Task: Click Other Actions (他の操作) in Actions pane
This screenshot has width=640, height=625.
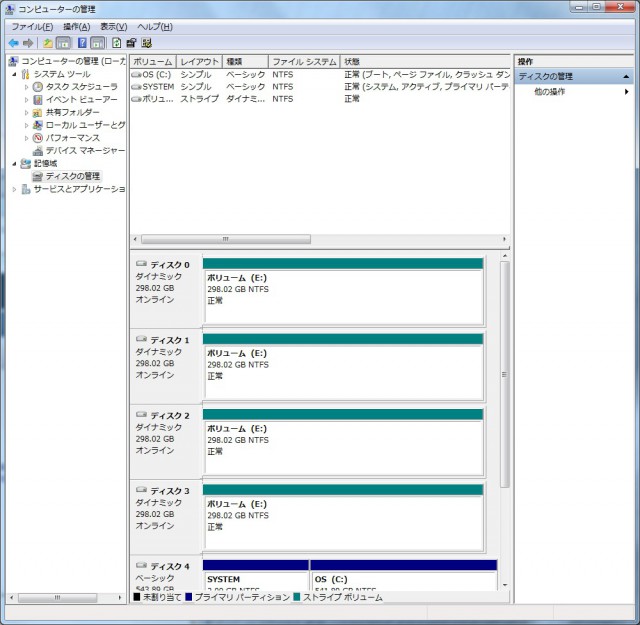Action: click(549, 92)
